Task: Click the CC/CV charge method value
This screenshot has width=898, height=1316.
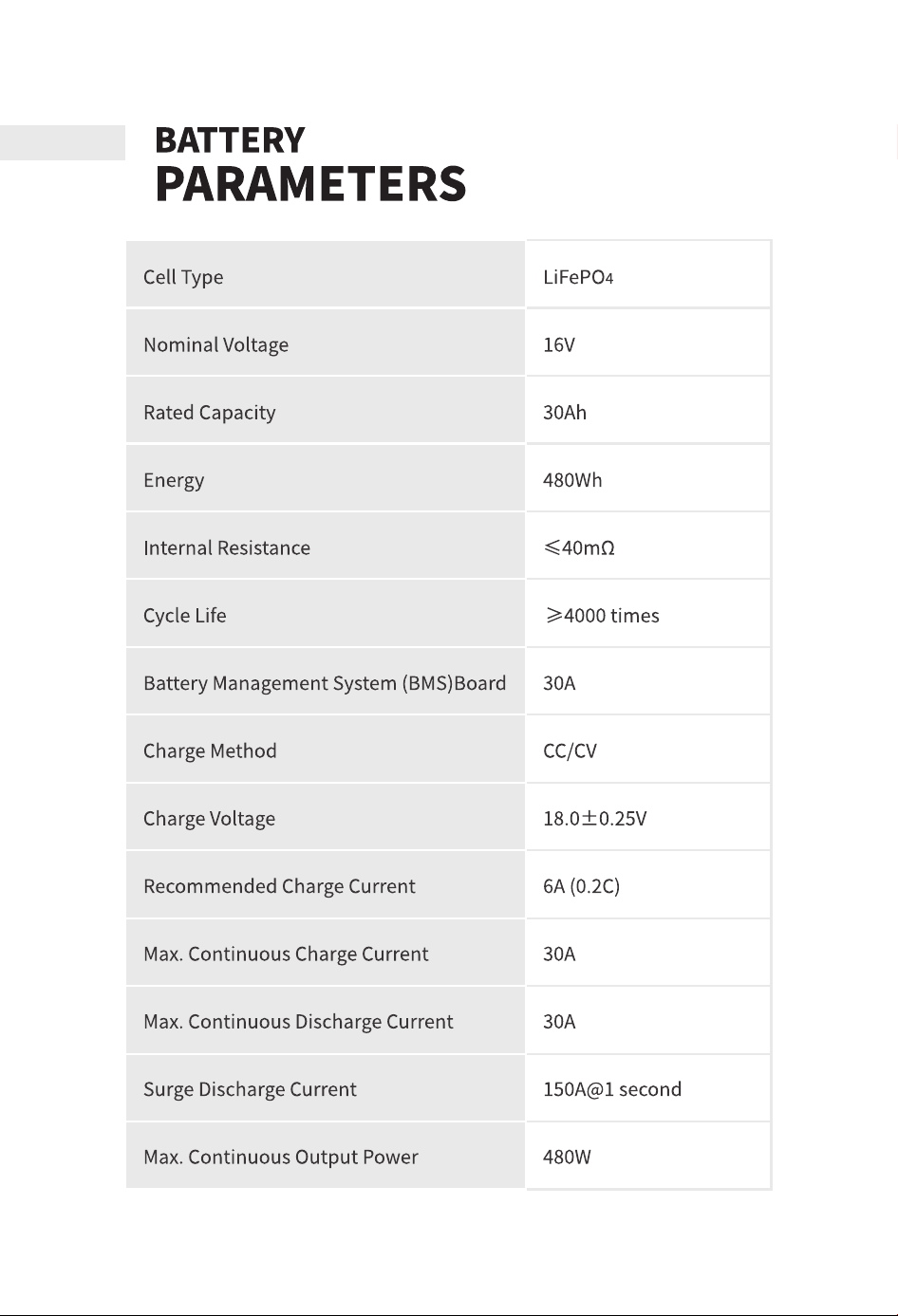Action: [570, 751]
